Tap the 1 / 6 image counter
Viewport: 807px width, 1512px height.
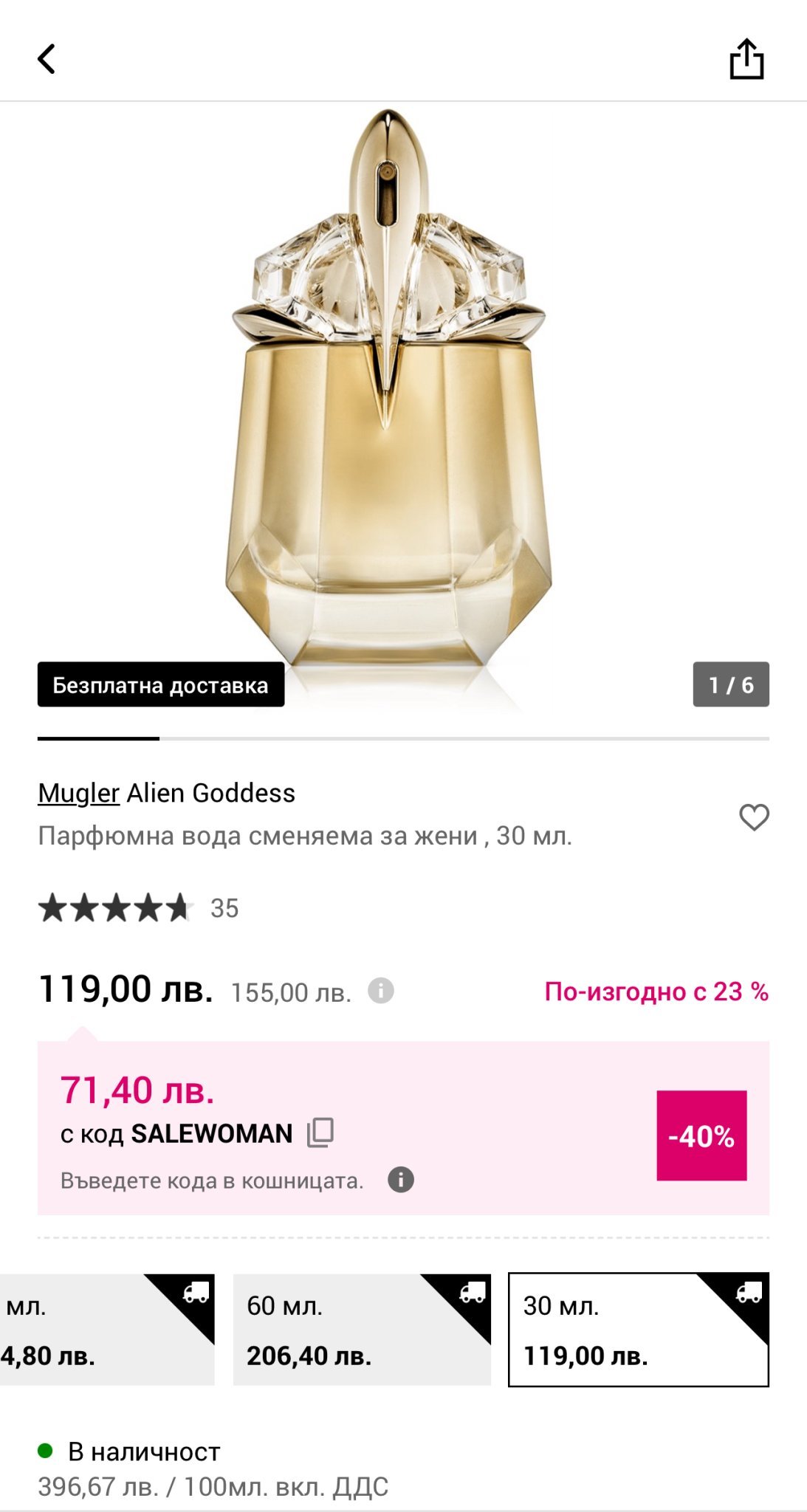(731, 684)
